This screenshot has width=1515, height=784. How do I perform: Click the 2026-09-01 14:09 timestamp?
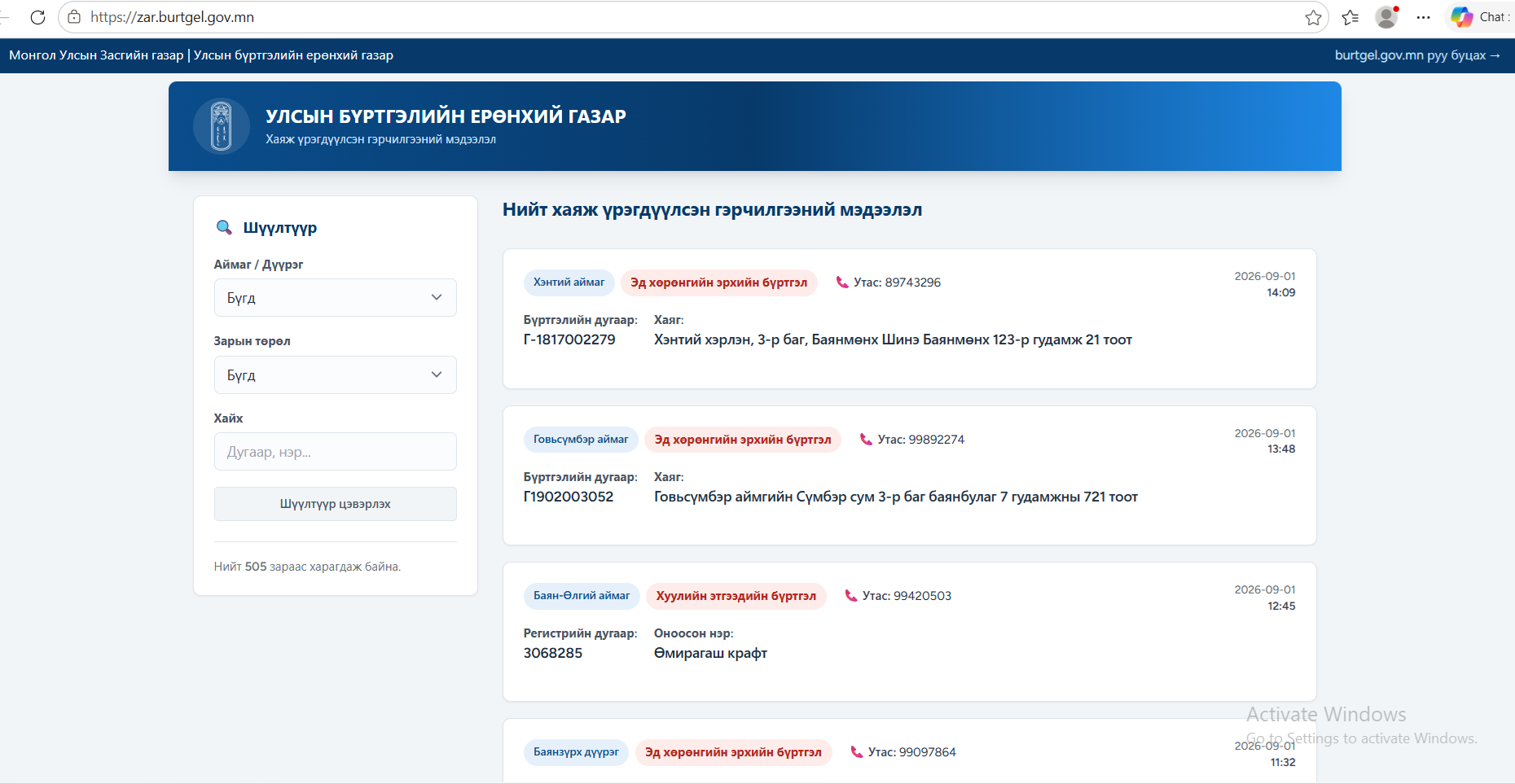coord(1265,284)
